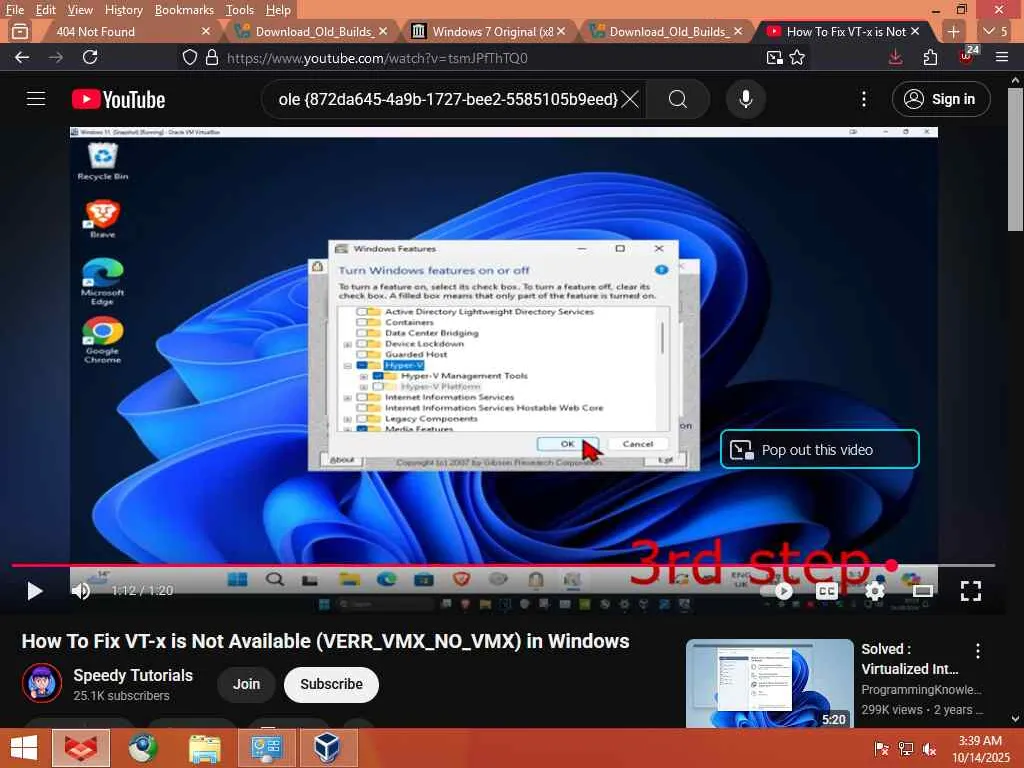1024x768 pixels.
Task: Open Speedy Tutorials channel avatar
Action: coord(42,683)
